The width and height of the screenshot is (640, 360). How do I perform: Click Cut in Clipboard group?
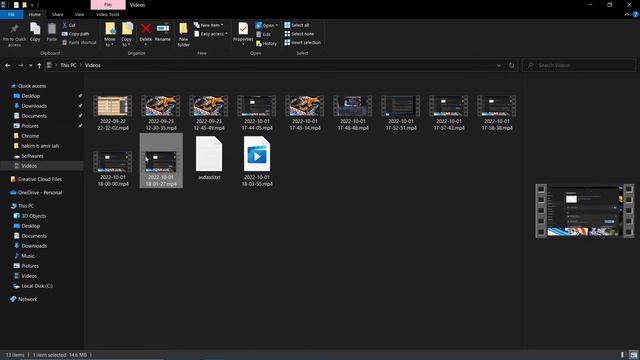pyautogui.click(x=69, y=25)
